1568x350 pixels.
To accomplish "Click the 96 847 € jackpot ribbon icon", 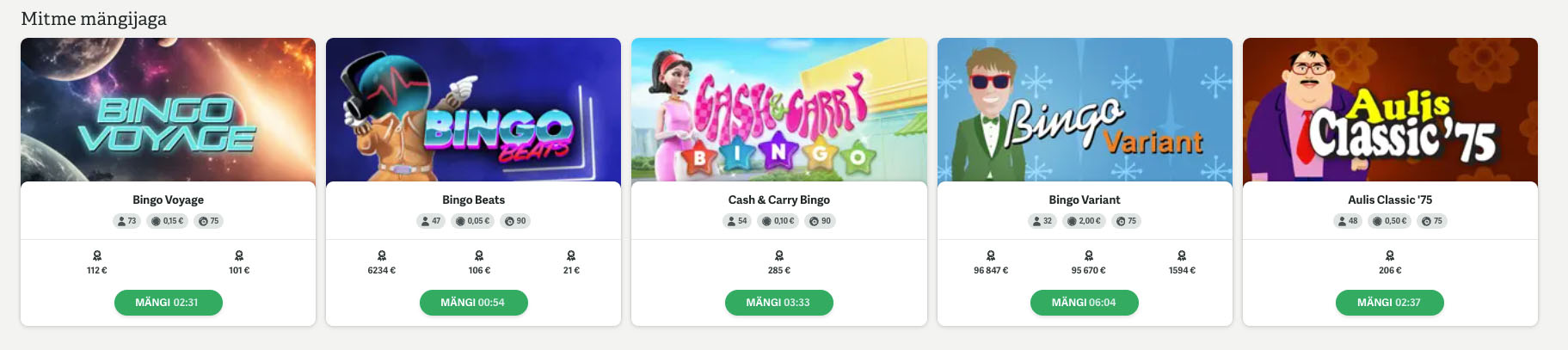I will [991, 255].
